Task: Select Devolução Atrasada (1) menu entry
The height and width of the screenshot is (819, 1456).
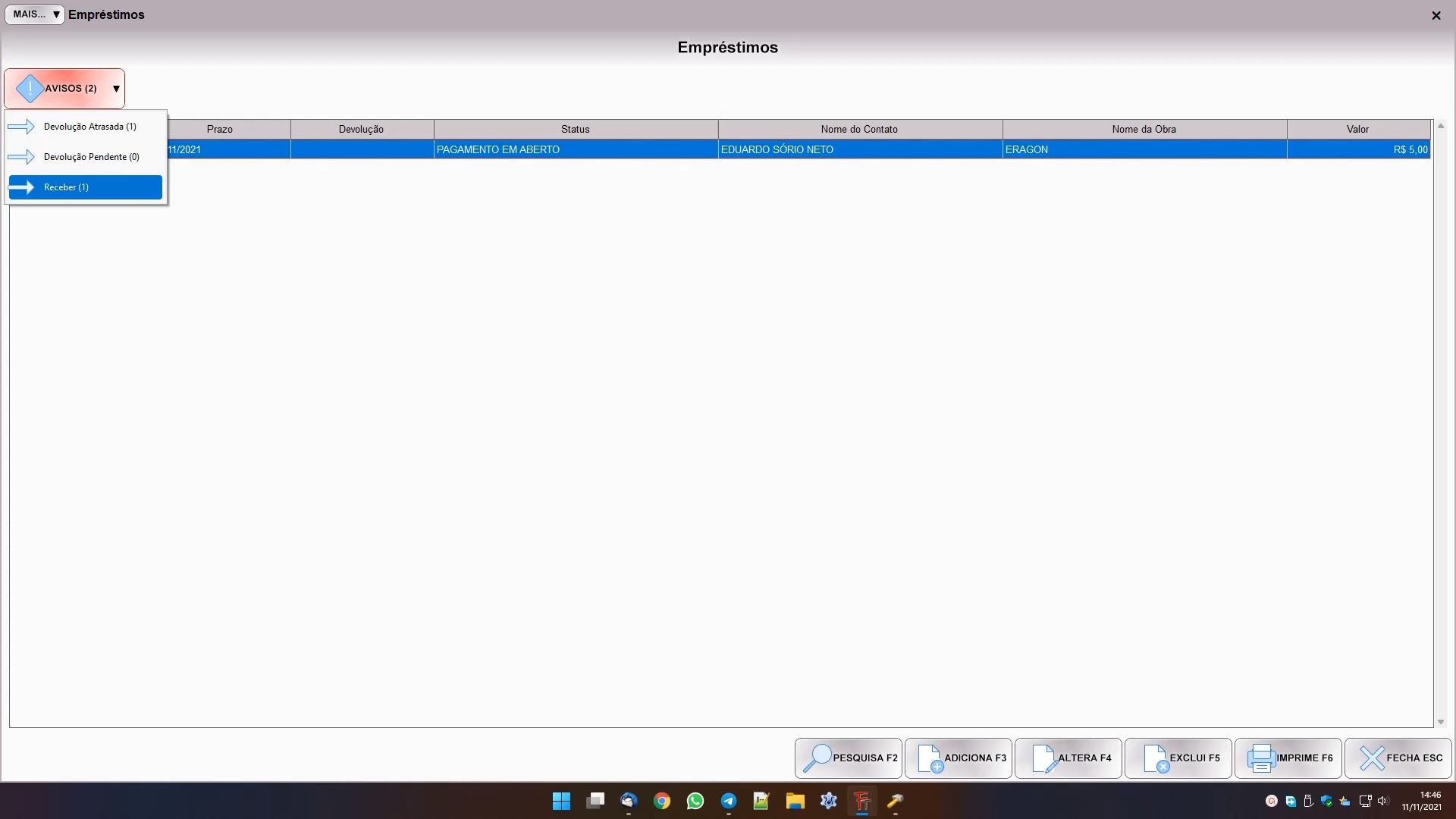Action: point(89,127)
